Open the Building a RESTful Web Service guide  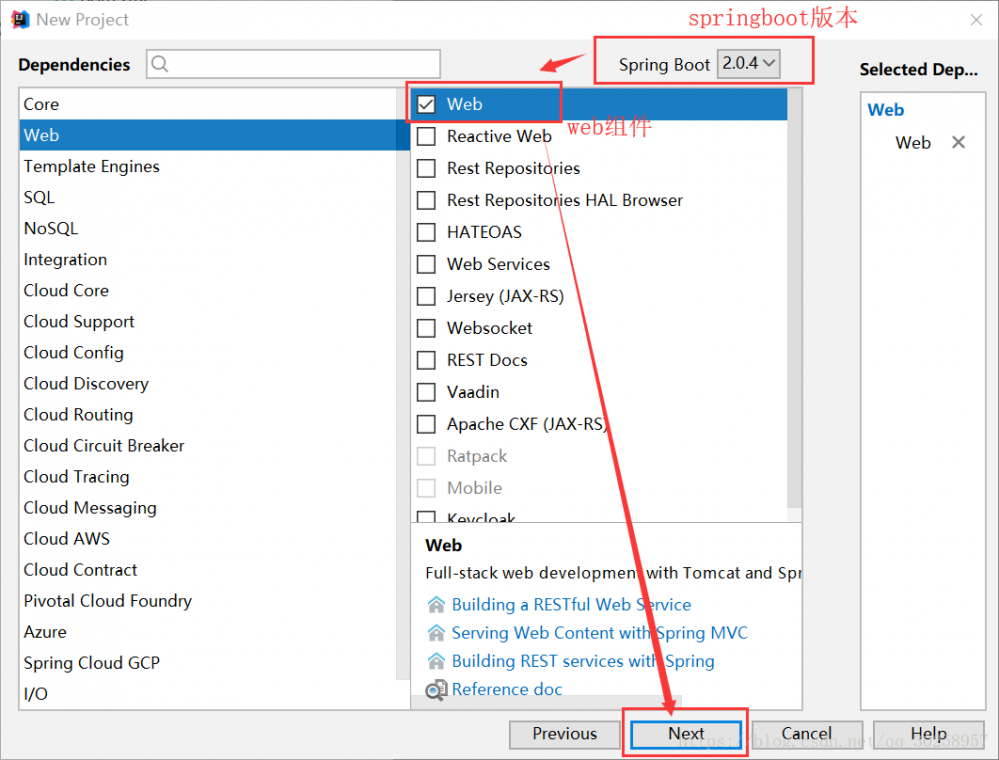coord(571,605)
